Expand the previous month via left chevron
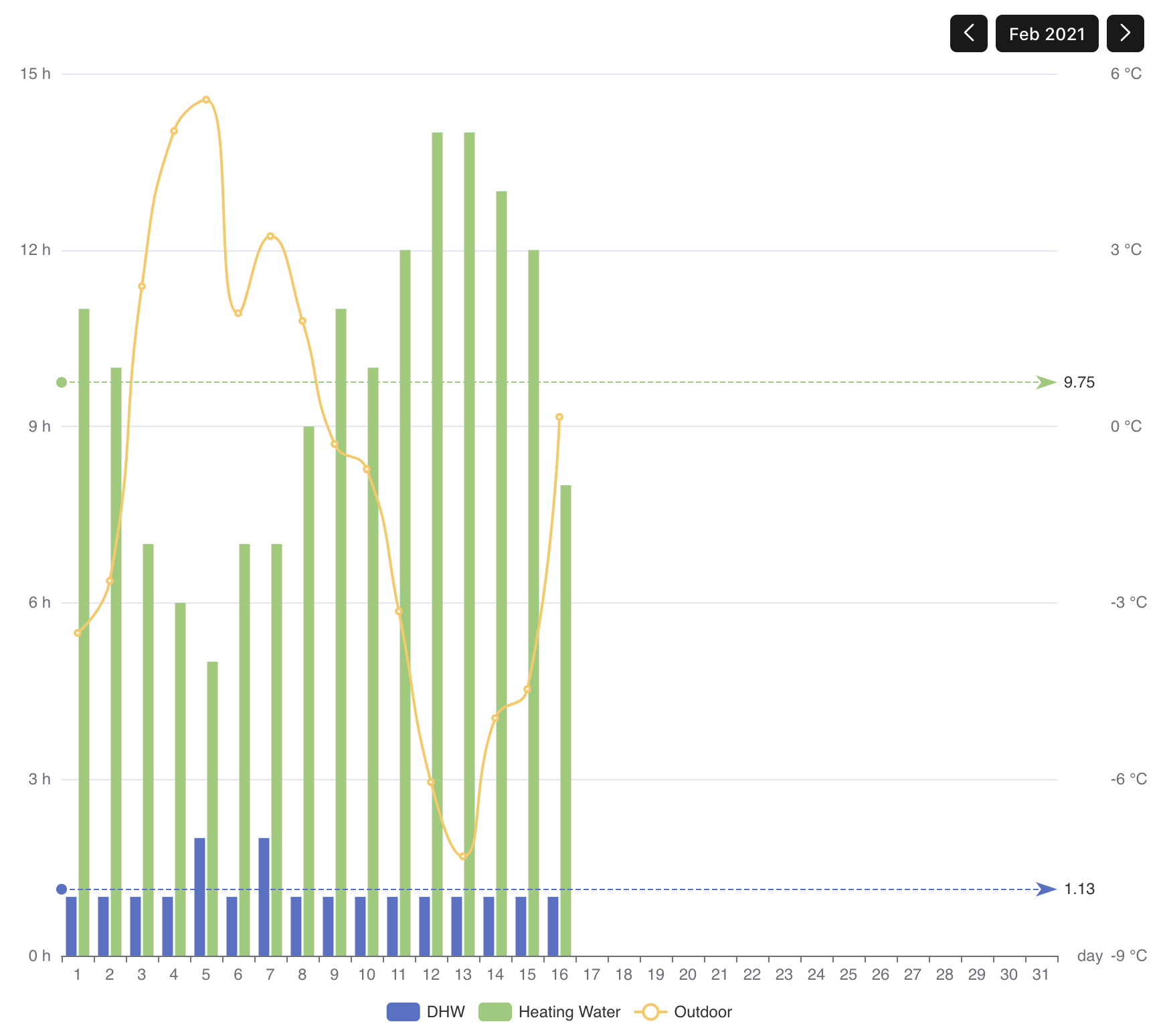The image size is (1167, 1036). point(968,33)
